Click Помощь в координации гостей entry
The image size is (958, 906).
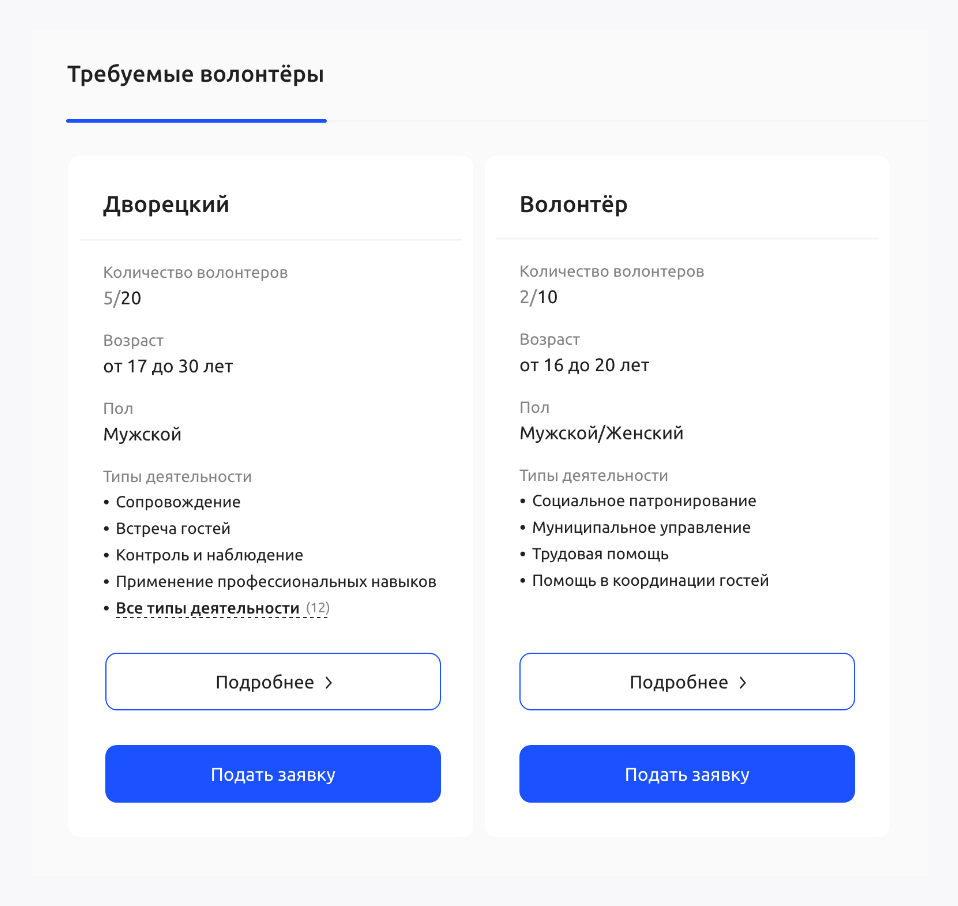click(x=650, y=580)
